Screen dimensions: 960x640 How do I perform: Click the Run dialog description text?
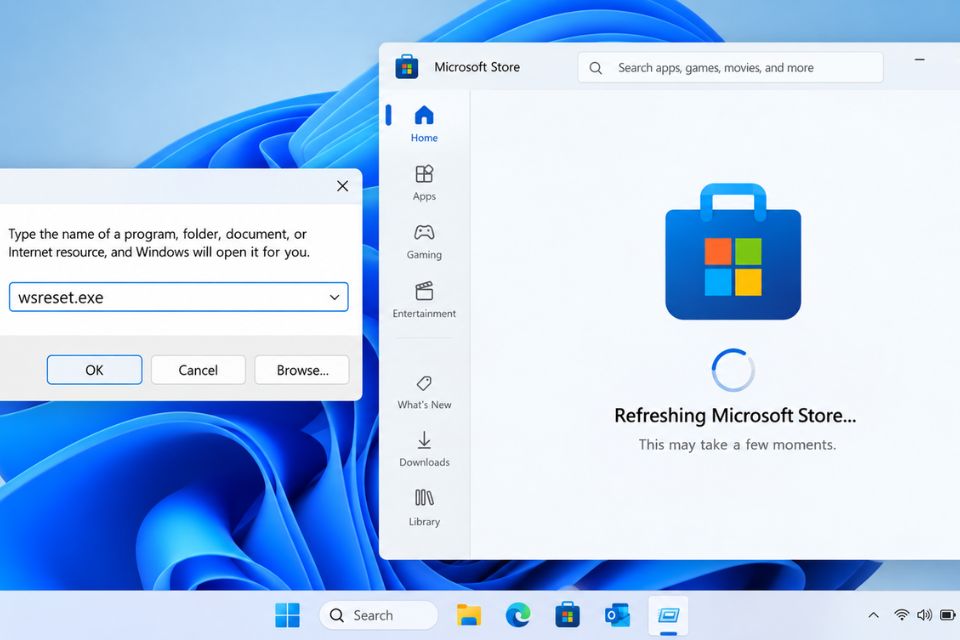click(x=159, y=243)
